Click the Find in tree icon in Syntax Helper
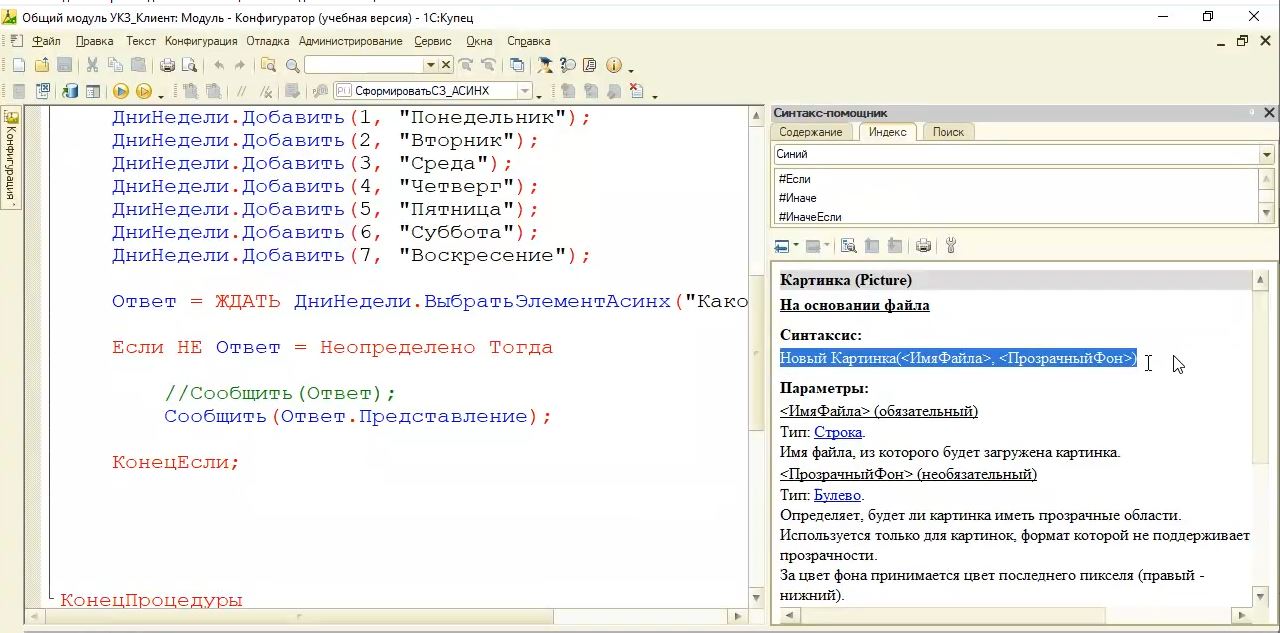The height and width of the screenshot is (633, 1280). pos(848,246)
